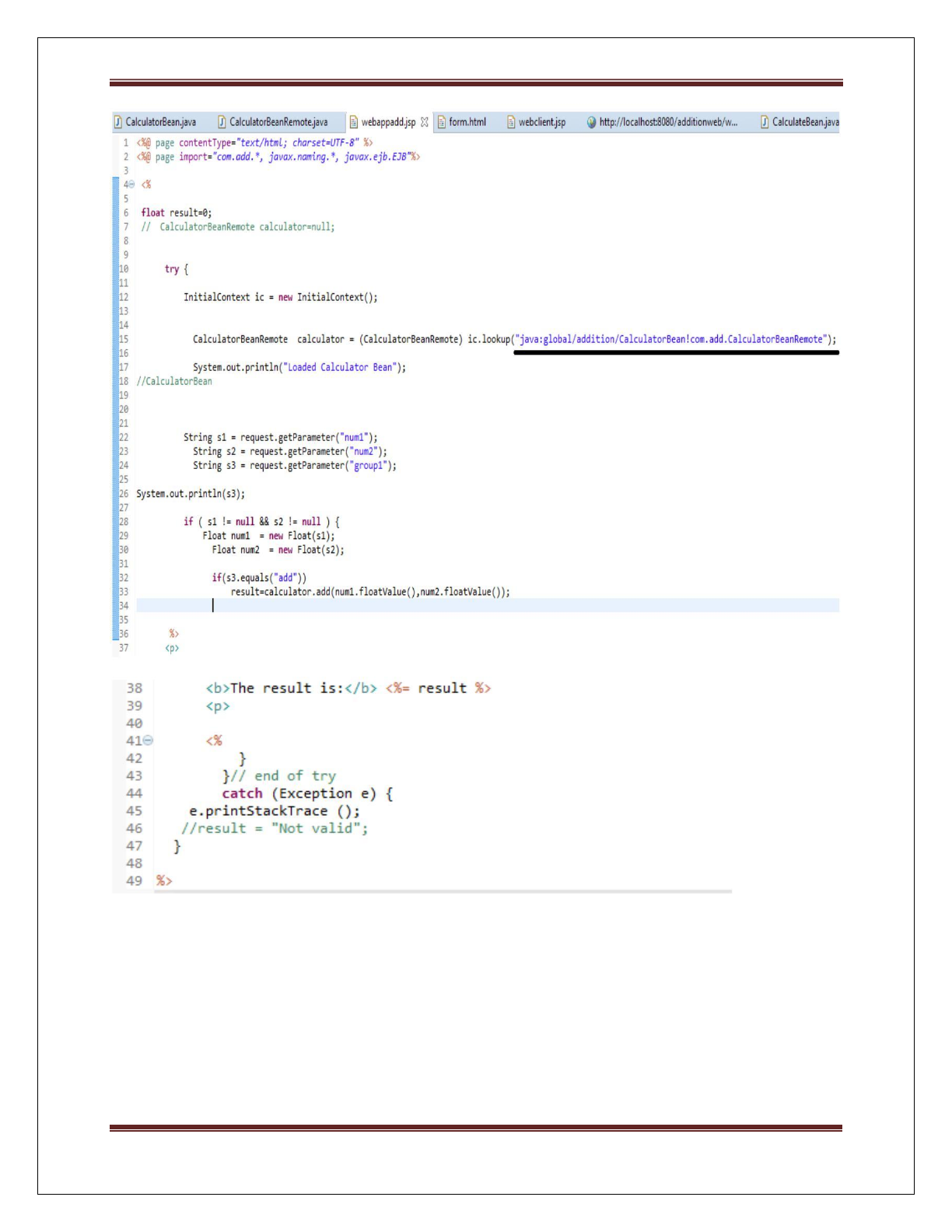Viewport: 952px width, 1232px height.
Task: Open the form.html editor tab
Action: point(462,122)
